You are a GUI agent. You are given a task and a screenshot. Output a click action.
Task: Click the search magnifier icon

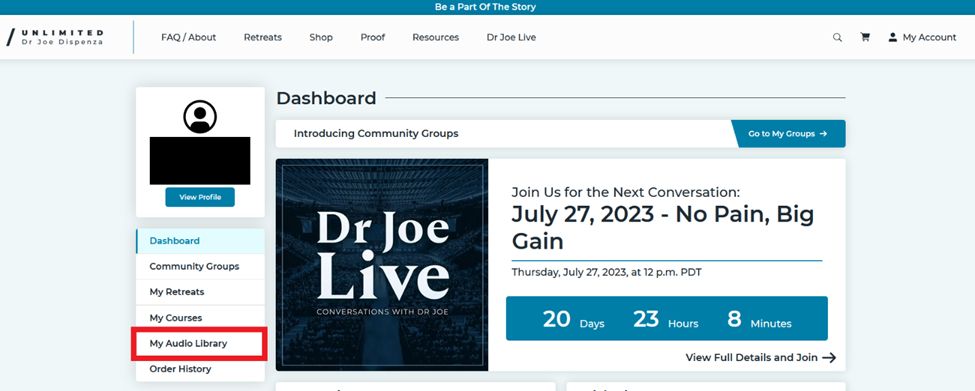tap(838, 37)
